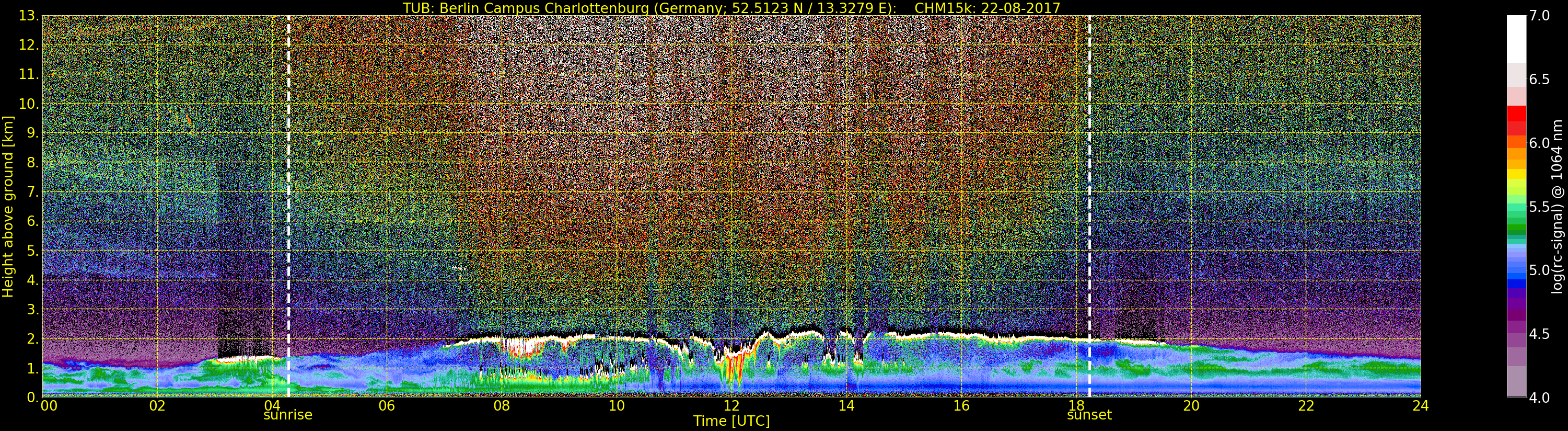This screenshot has height=431, width=1568.
Task: Click the 24 tick on the time axis
Action: point(1421,406)
